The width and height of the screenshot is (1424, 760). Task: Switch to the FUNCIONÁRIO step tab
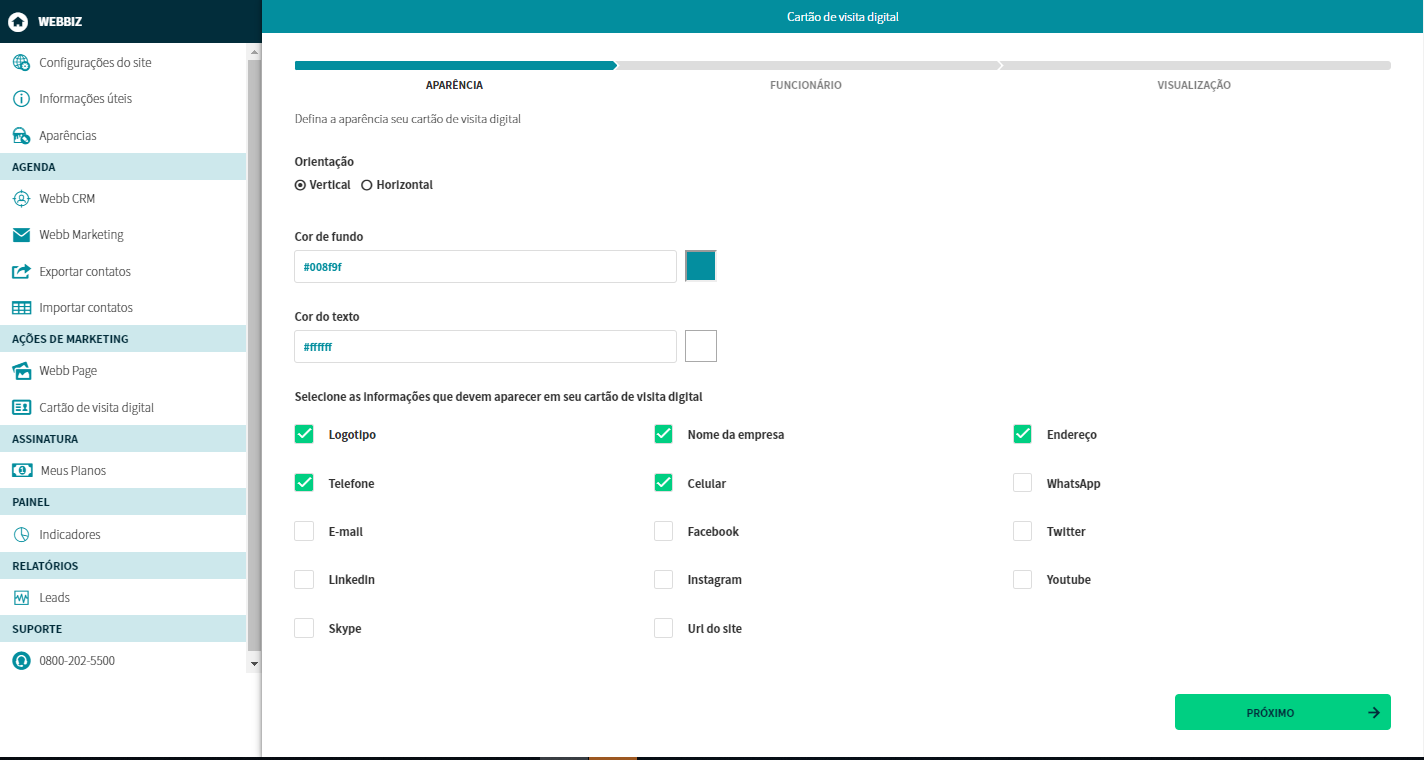click(x=805, y=85)
